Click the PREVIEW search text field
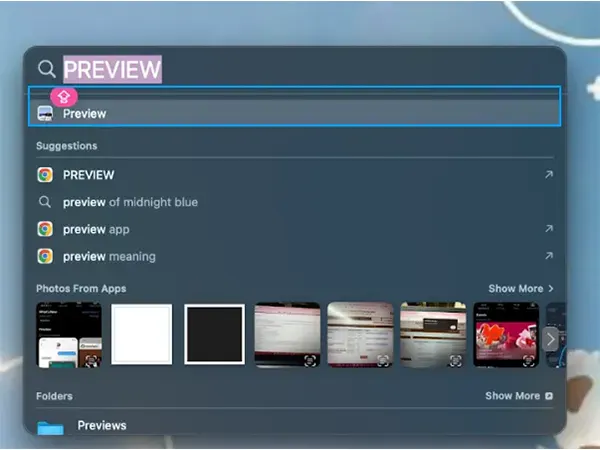600x450 pixels. coord(112,69)
